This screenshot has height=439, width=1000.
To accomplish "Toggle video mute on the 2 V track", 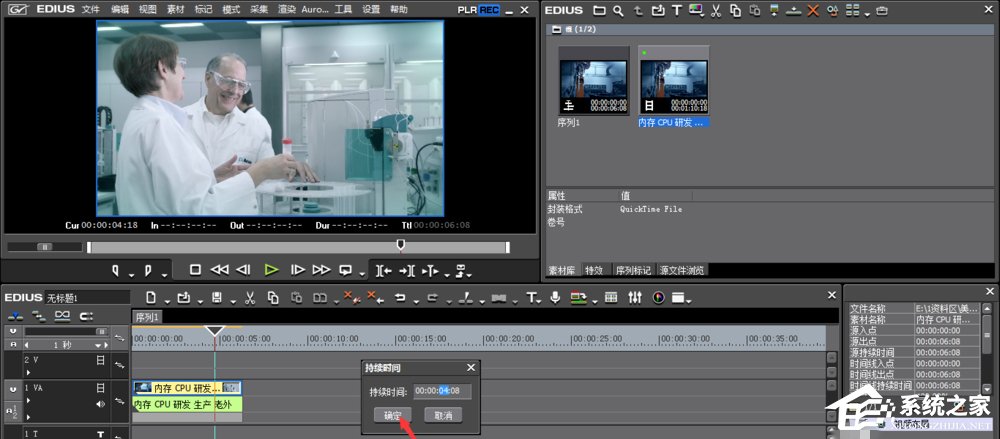I will [x=100, y=360].
